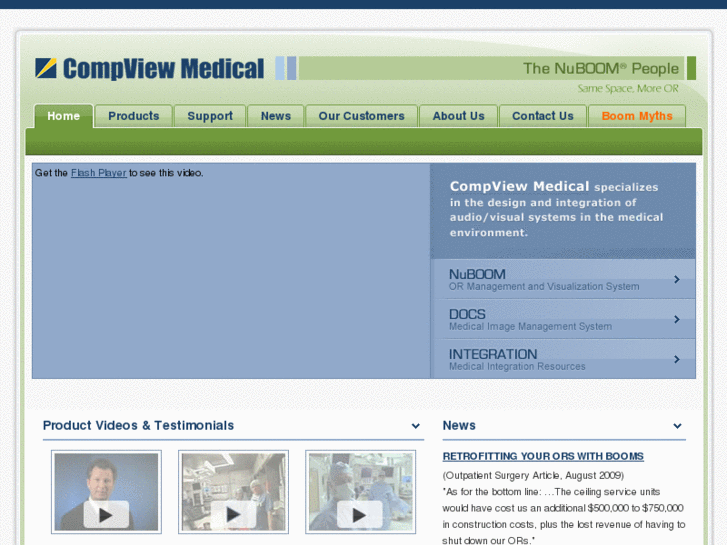Play the video with the man in suit
Image resolution: width=727 pixels, height=545 pixels.
(x=106, y=492)
